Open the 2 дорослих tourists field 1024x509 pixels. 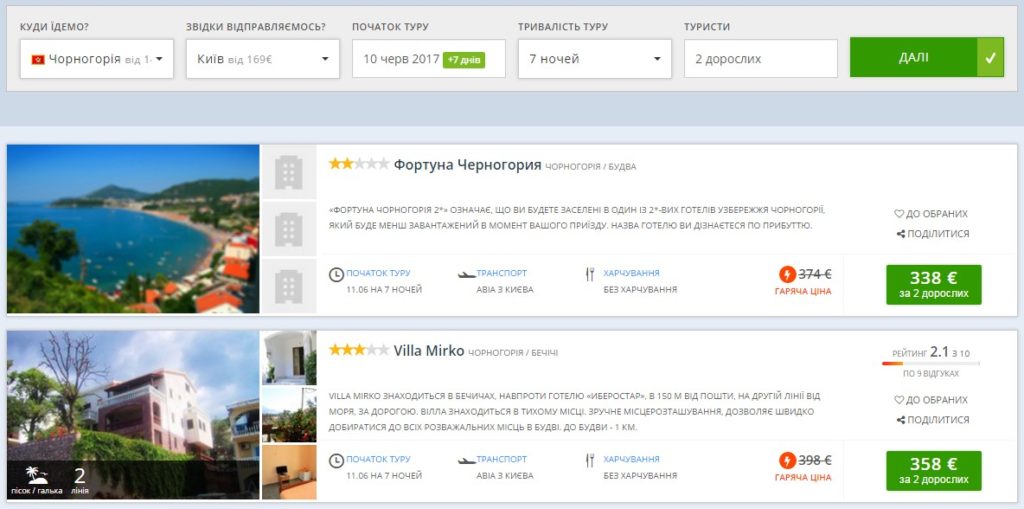(761, 59)
